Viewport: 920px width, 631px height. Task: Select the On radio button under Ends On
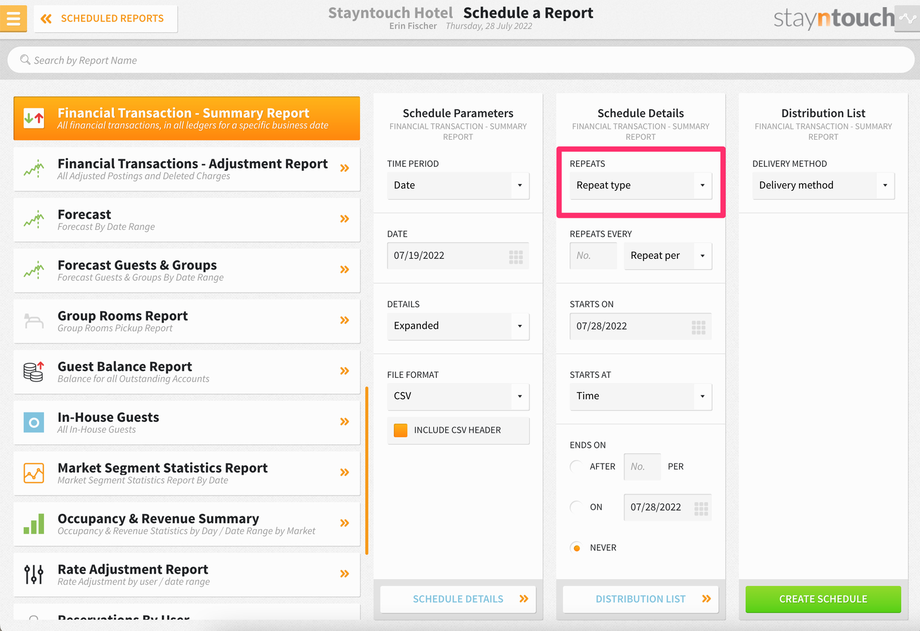coord(576,507)
